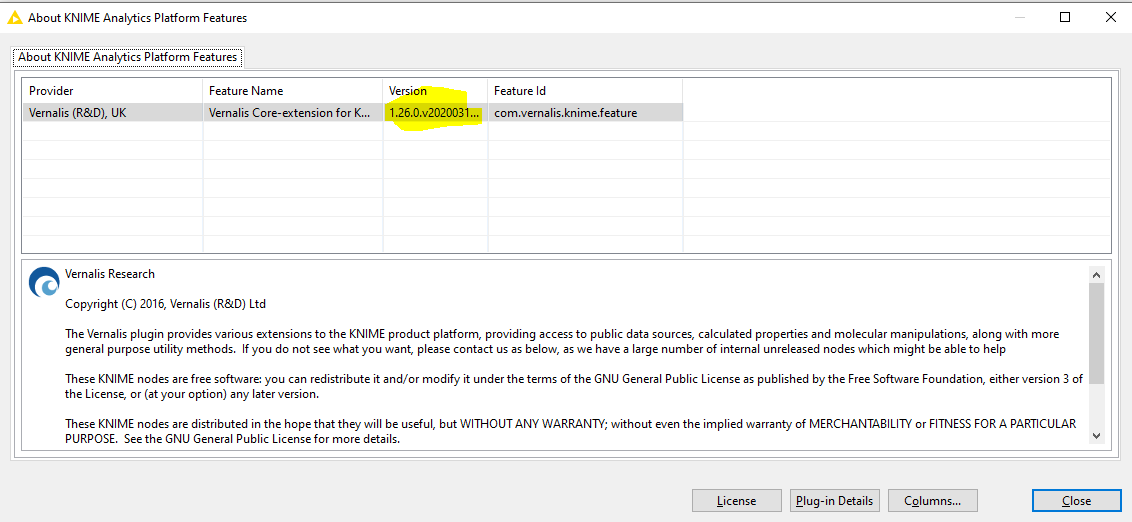This screenshot has height=522, width=1132.
Task: Click the com.vernalis.knime.feature cell
Action: click(x=585, y=113)
